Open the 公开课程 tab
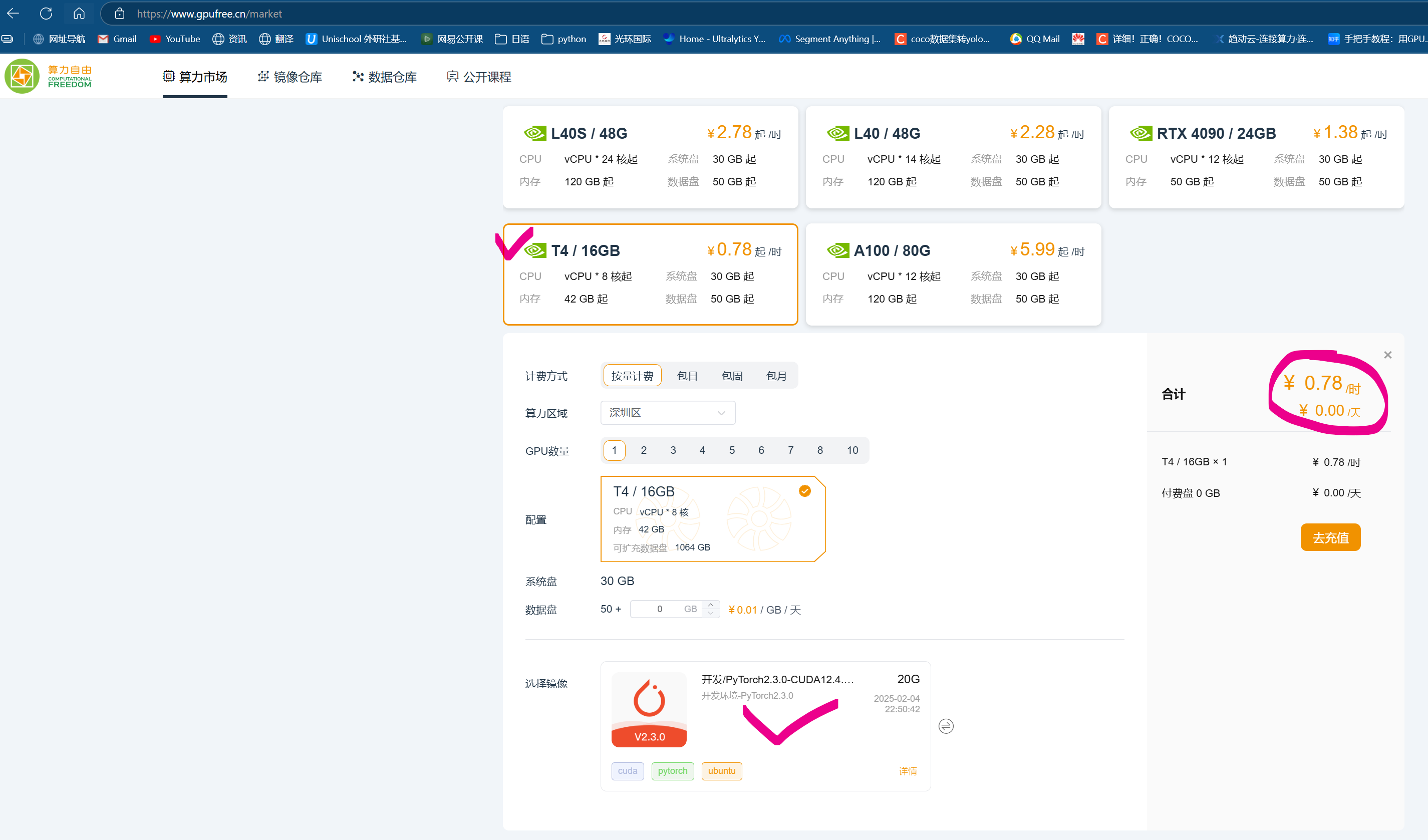This screenshot has height=840, width=1428. click(x=479, y=77)
